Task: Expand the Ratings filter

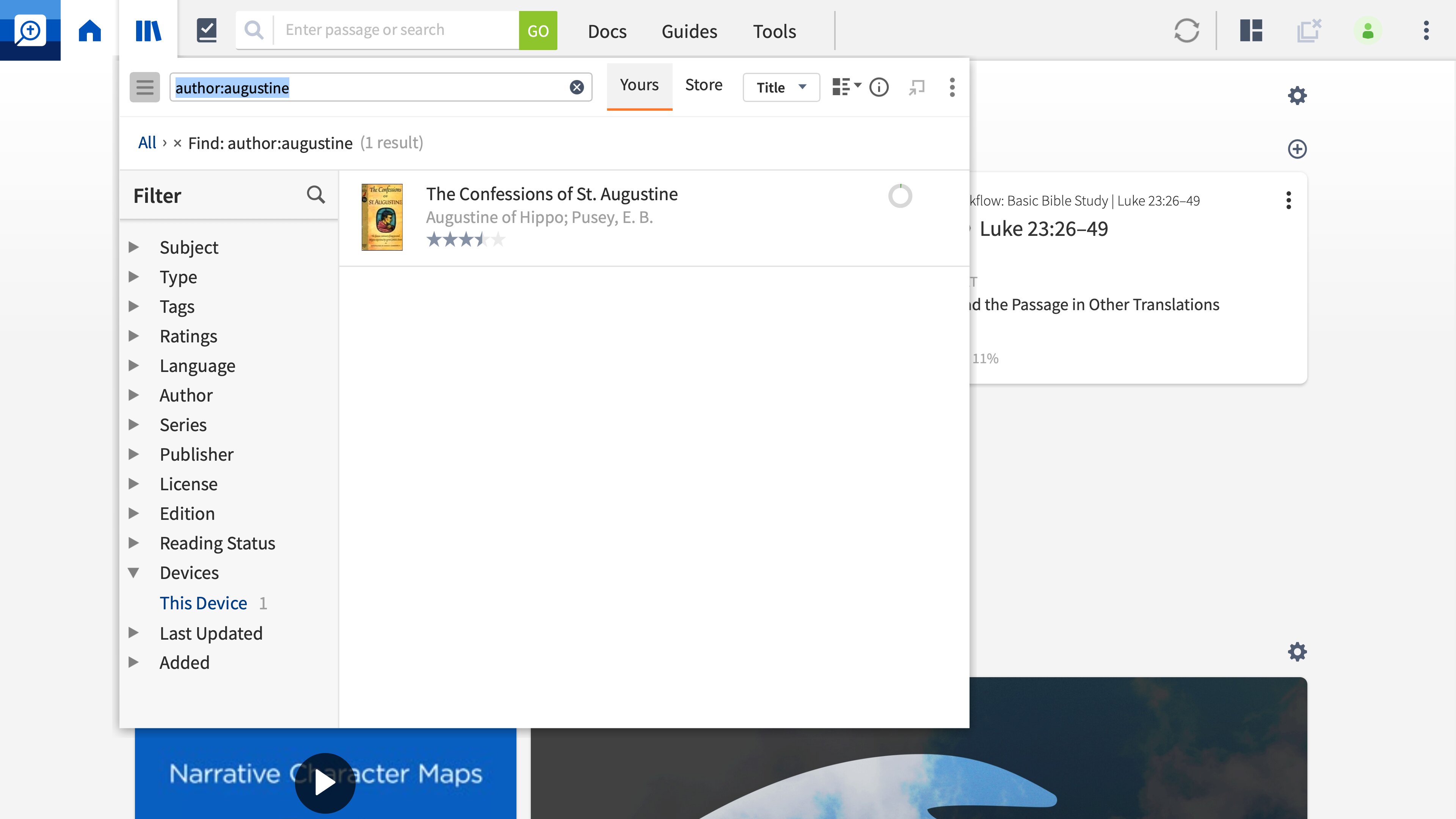Action: (x=133, y=336)
